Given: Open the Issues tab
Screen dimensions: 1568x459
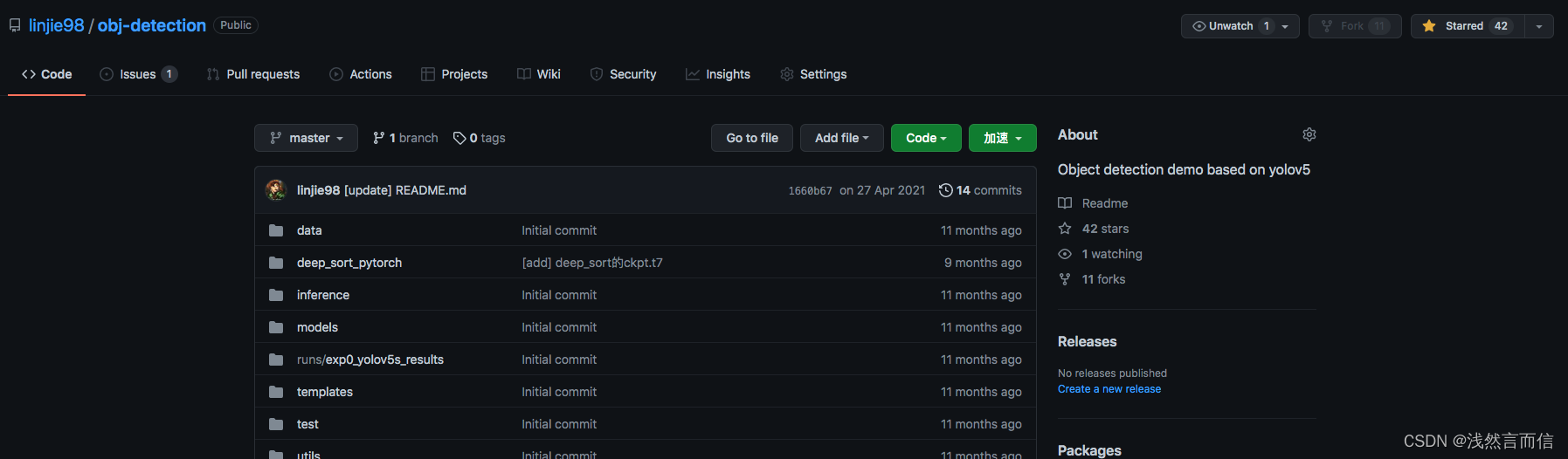Looking at the screenshot, I should click(x=139, y=74).
